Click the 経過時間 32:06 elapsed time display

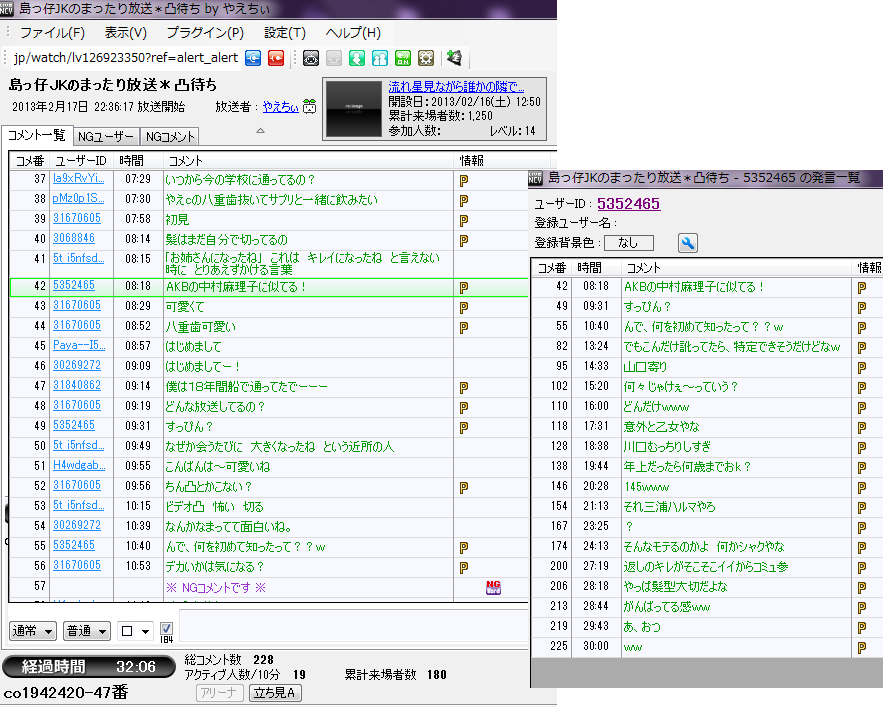click(x=89, y=667)
